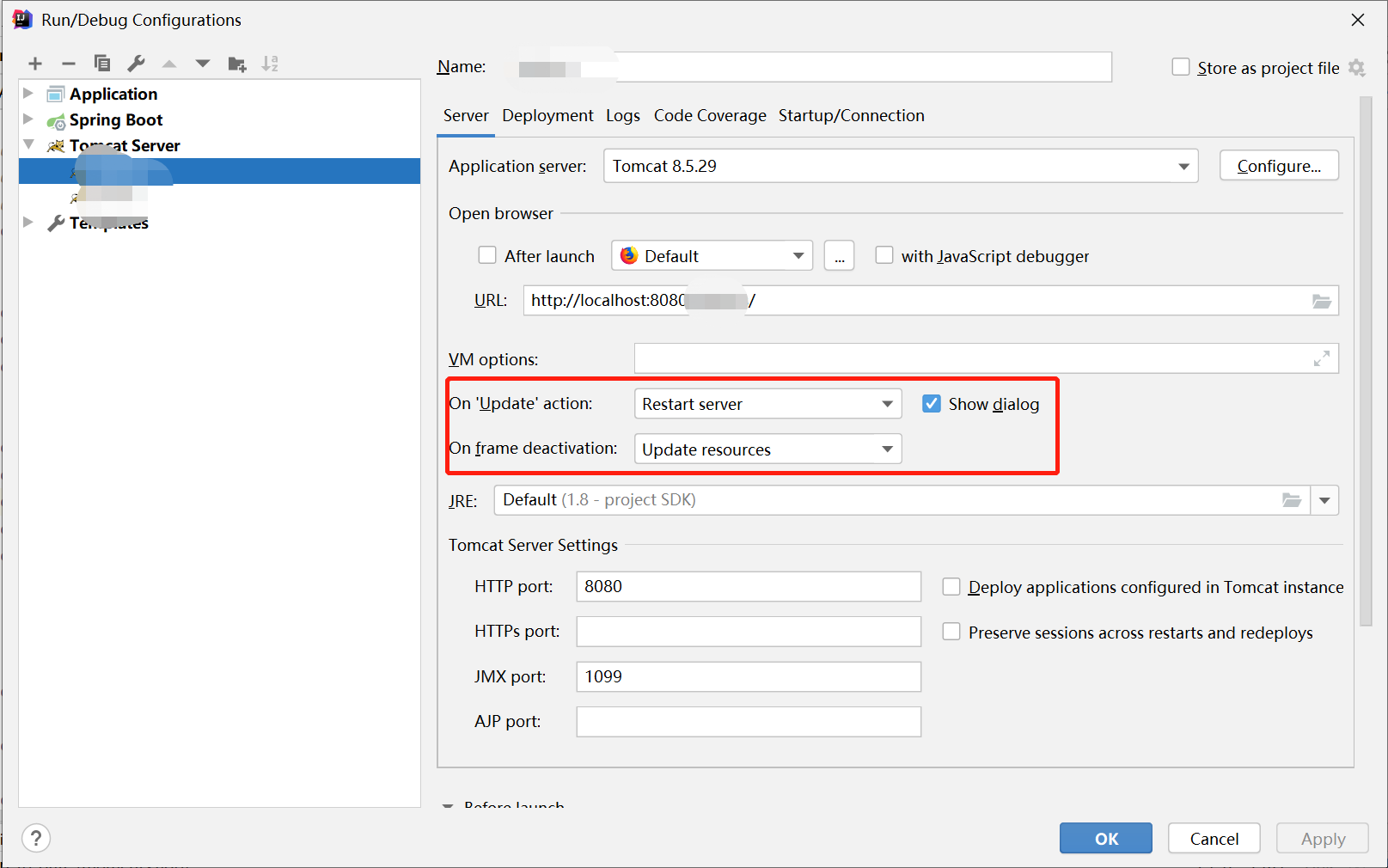The image size is (1388, 868).
Task: Click the Configure... button
Action: (1279, 166)
